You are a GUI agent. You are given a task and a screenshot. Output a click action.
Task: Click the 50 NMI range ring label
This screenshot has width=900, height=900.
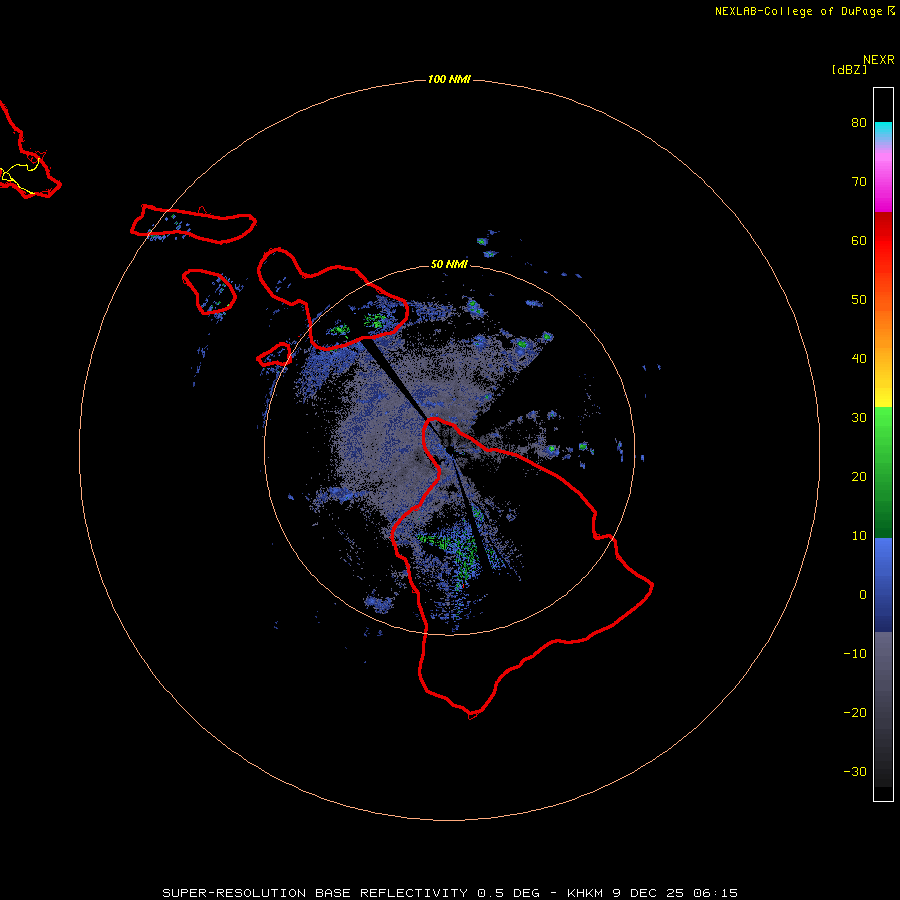(x=449, y=264)
